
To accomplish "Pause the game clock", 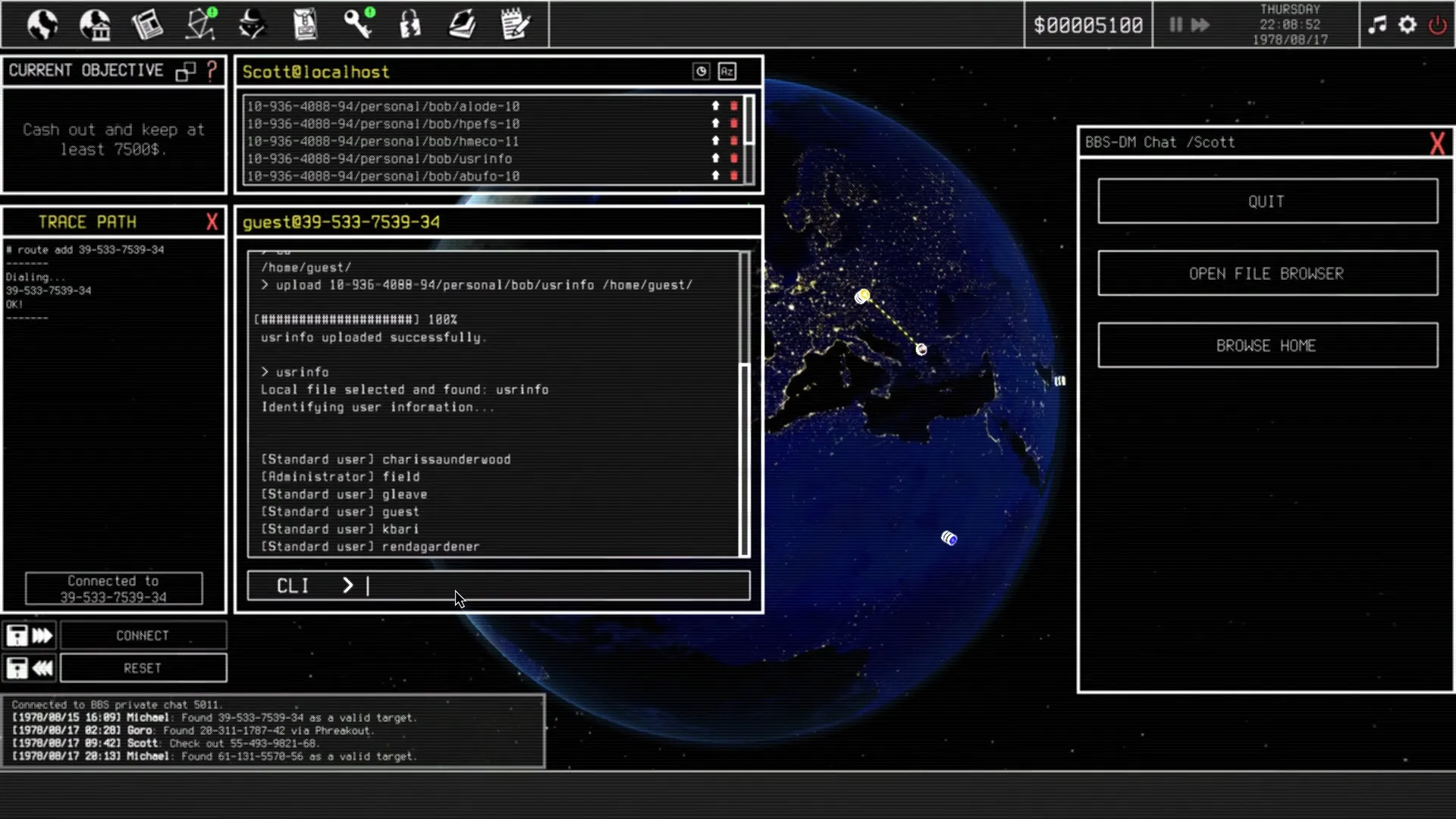I will [x=1176, y=25].
